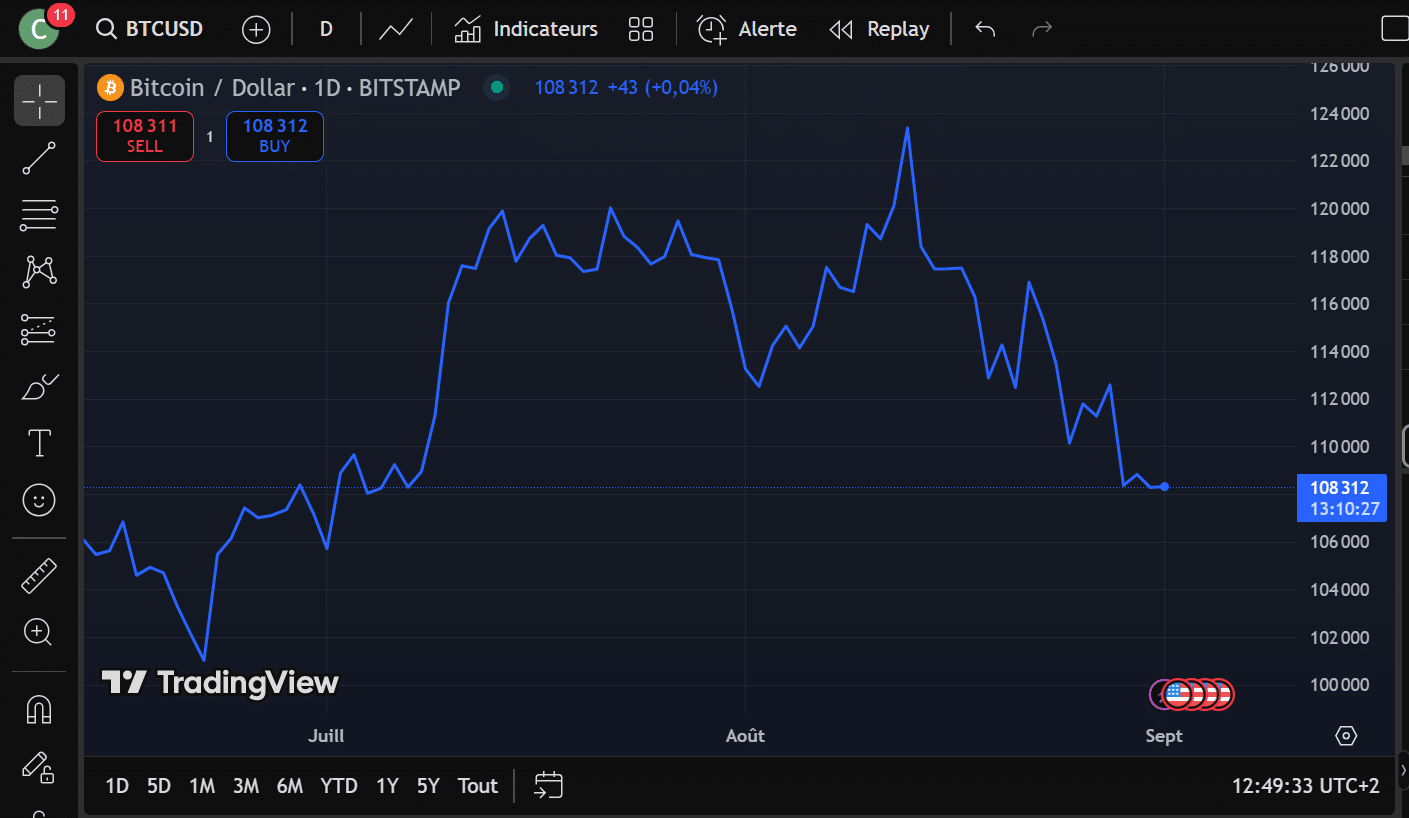Toggle the magnet snap mode
The width and height of the screenshot is (1409, 818).
[x=39, y=709]
